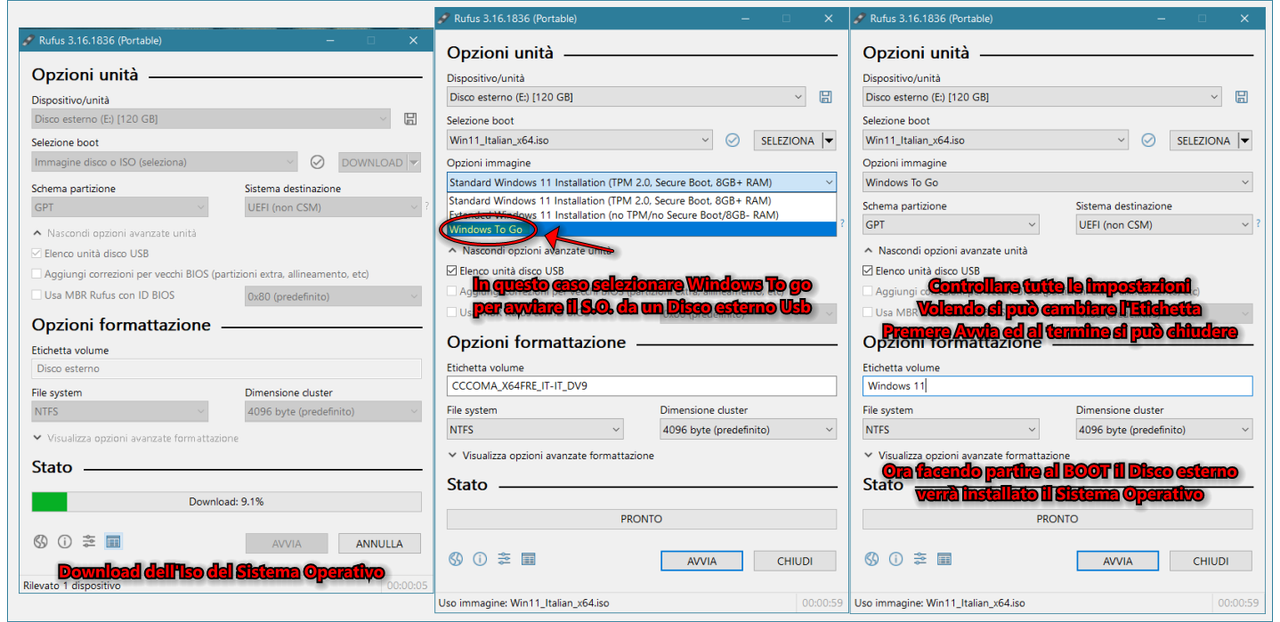Screen dimensions: 1280x622
Task: Click download progress bar showing 9.1%
Action: tap(226, 501)
